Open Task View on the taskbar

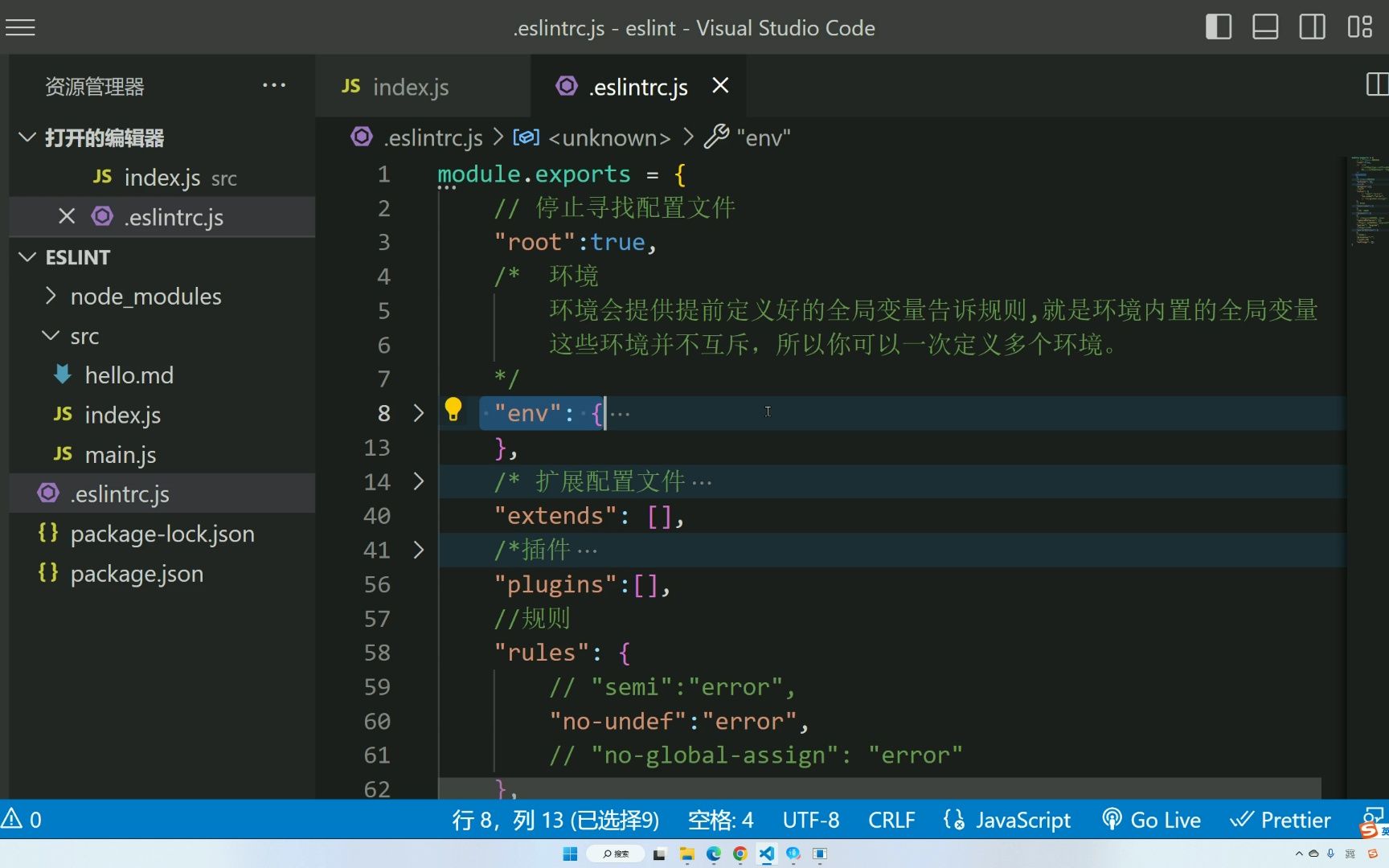click(x=660, y=854)
